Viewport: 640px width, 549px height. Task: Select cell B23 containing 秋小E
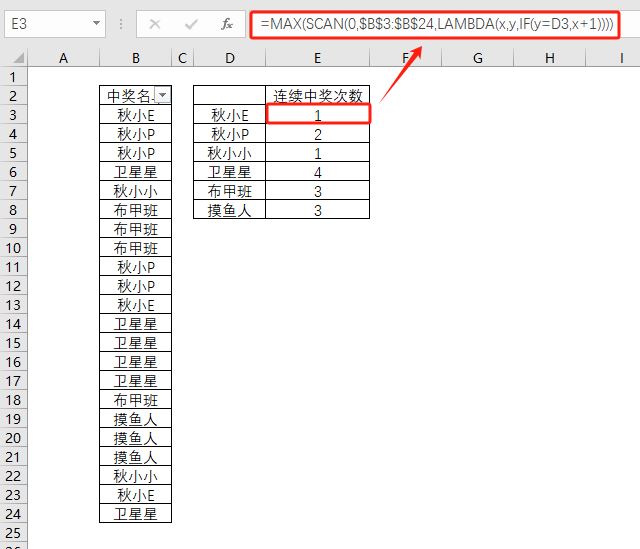click(x=136, y=495)
